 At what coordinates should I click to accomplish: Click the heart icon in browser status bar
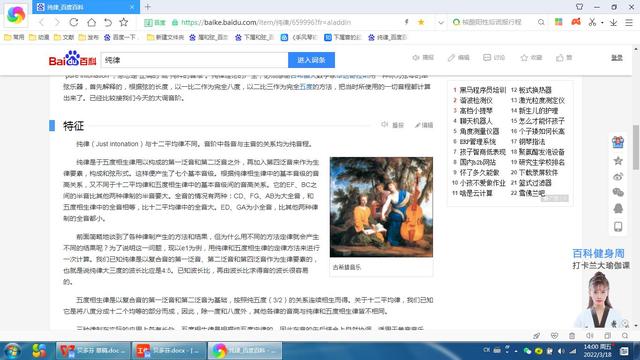pyautogui.click(x=554, y=336)
